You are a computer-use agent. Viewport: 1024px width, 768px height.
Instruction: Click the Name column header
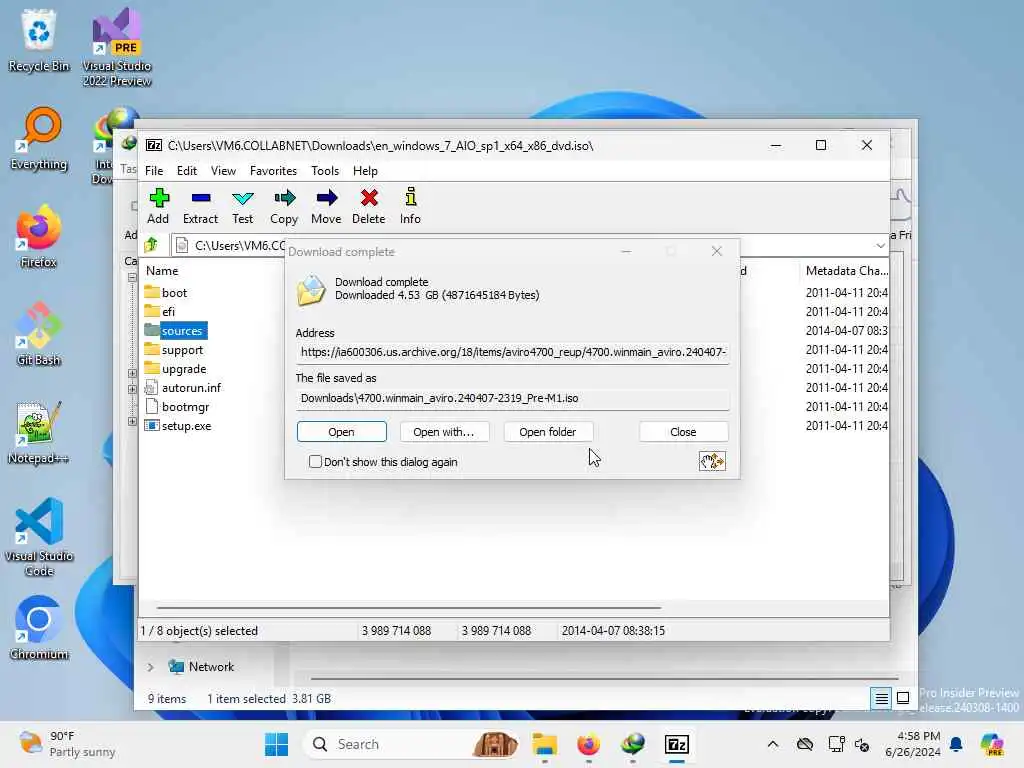click(x=162, y=270)
